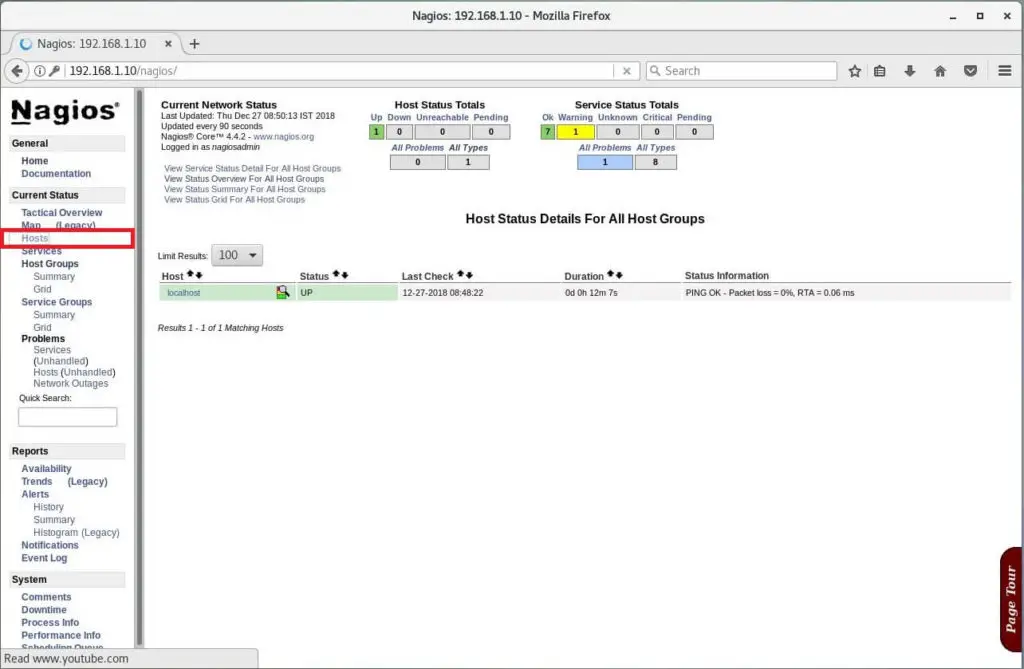Image resolution: width=1024 pixels, height=669 pixels.
Task: Open new tab with plus button
Action: [x=194, y=44]
